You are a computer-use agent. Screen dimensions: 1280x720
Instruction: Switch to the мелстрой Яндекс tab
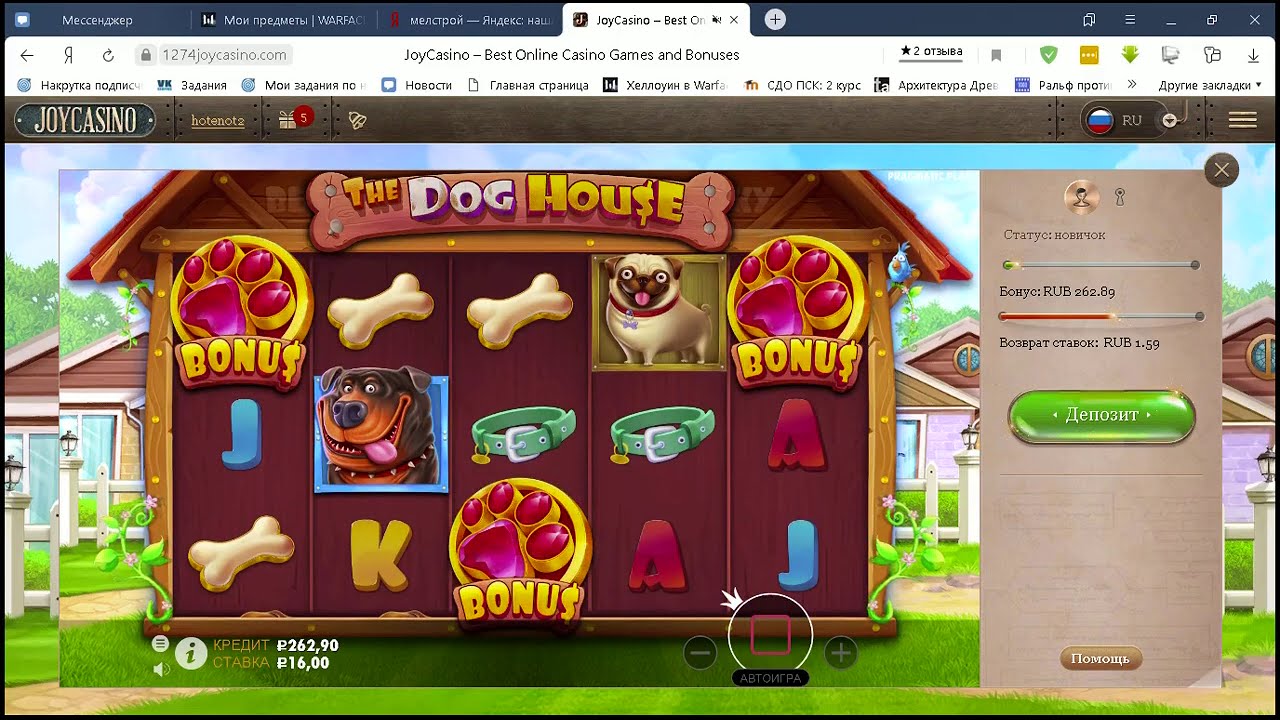pos(470,20)
